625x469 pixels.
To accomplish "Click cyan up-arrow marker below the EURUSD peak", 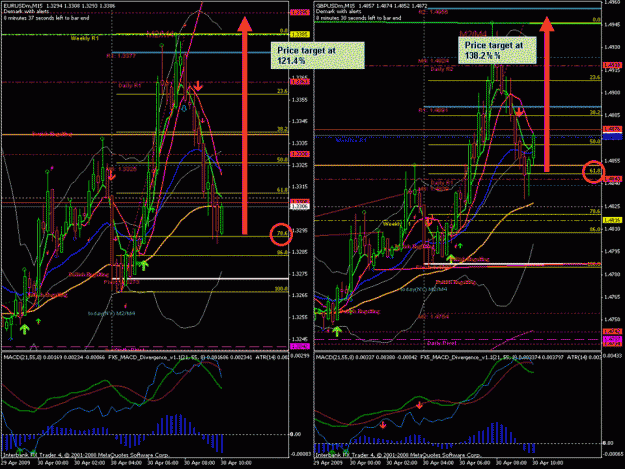I will [184, 108].
